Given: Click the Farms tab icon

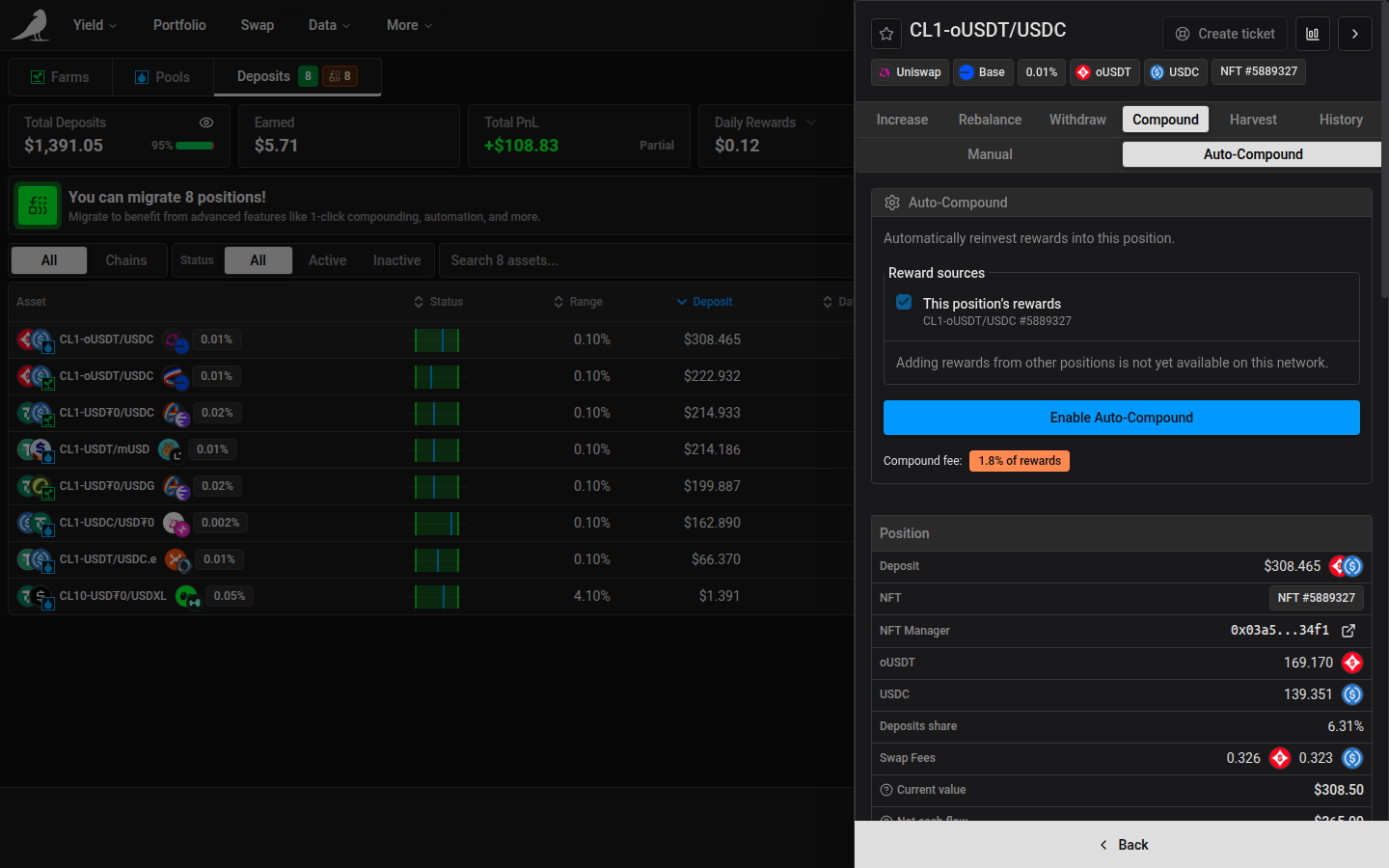Looking at the screenshot, I should [38, 77].
